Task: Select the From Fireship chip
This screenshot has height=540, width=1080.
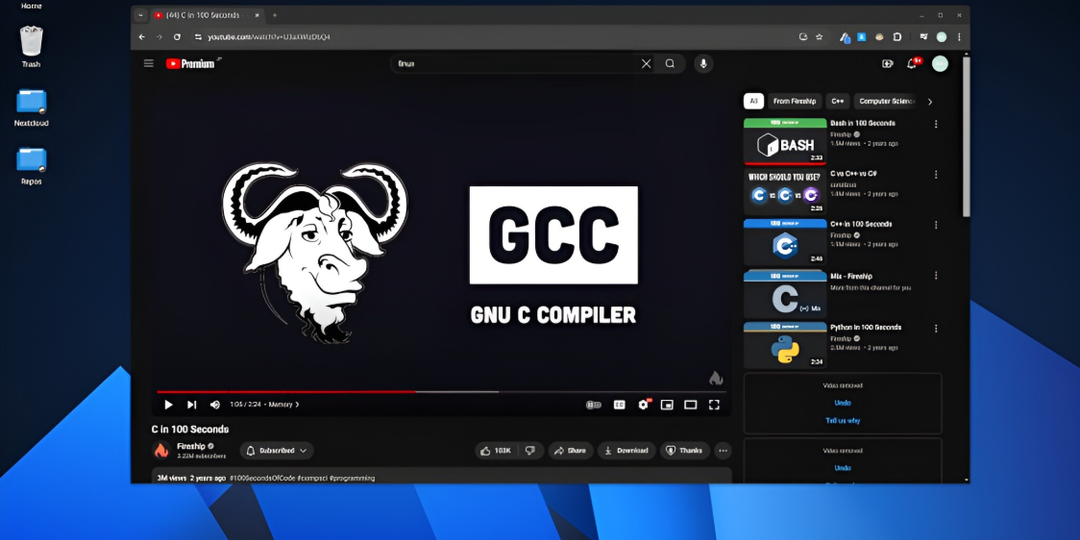Action: pyautogui.click(x=794, y=101)
